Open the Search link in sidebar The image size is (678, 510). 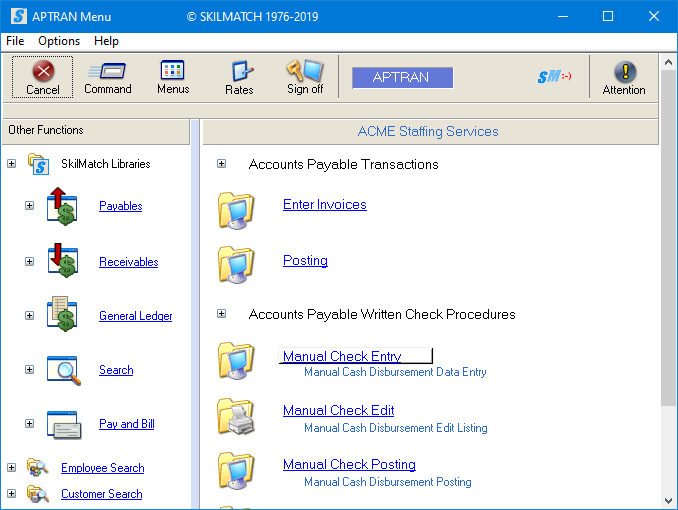[116, 370]
